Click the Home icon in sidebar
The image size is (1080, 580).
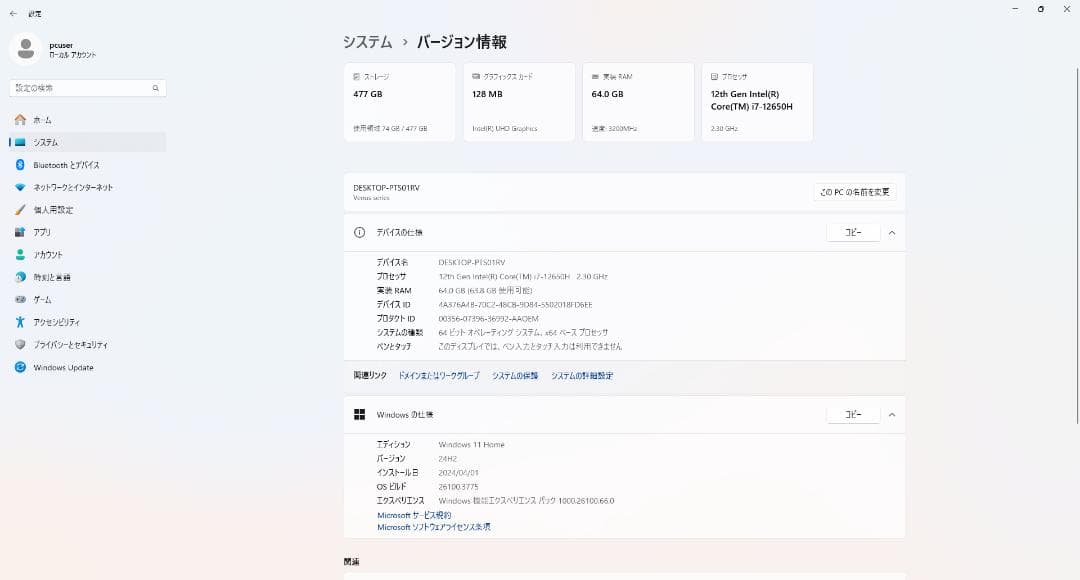(20, 120)
